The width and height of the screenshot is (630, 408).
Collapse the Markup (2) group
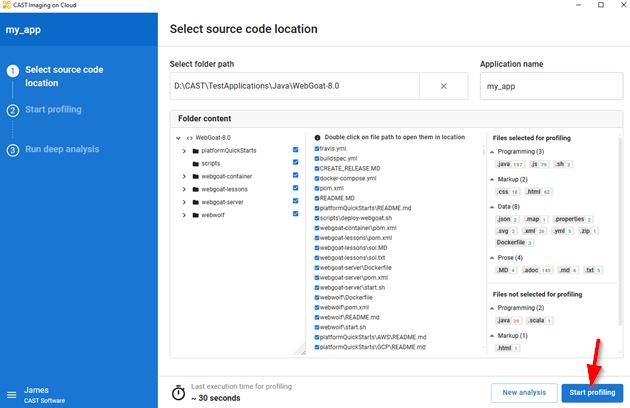[x=492, y=180]
